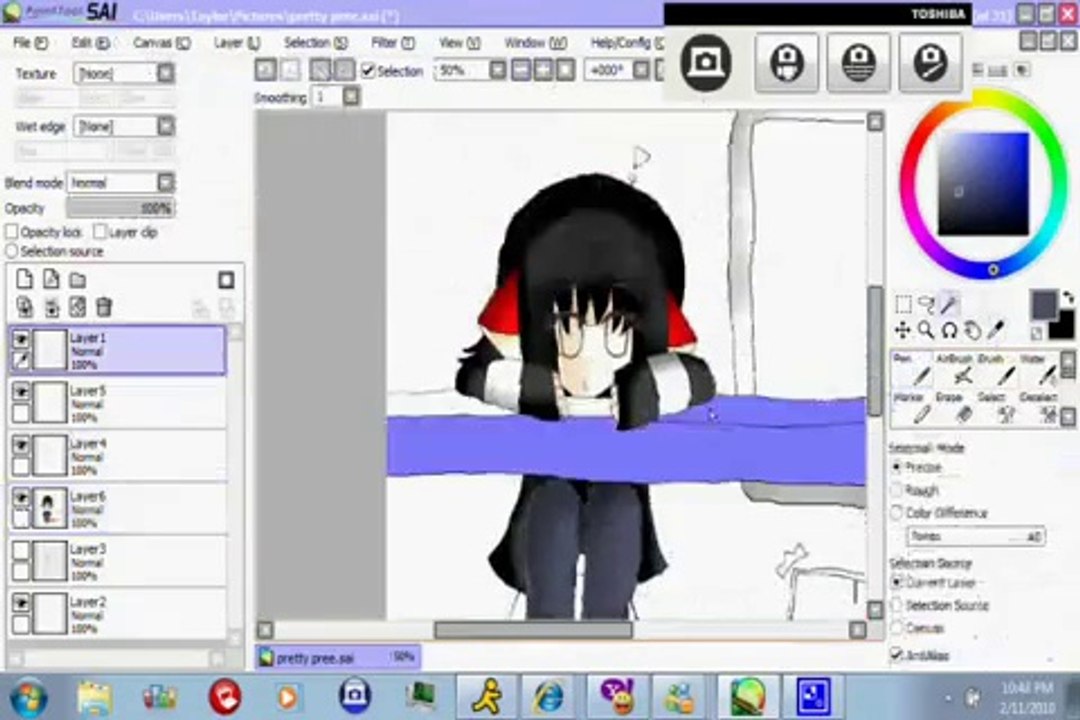This screenshot has width=1080, height=720.
Task: Open the file explorer from taskbar
Action: point(94,697)
